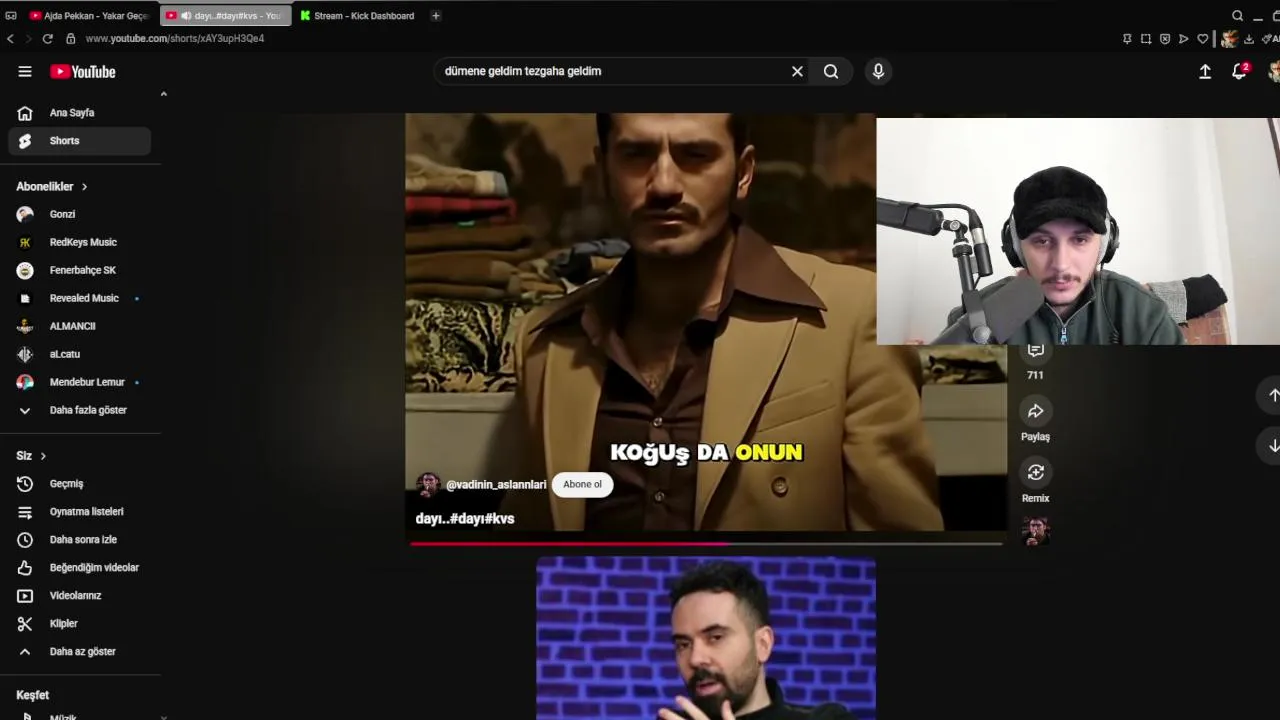Click the play/flow icon in browser toolbar
Viewport: 1280px width, 720px height.
(1184, 39)
